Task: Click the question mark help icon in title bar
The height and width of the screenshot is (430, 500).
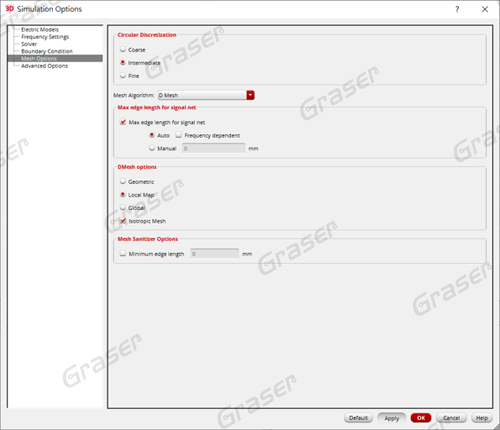Action: click(x=457, y=9)
